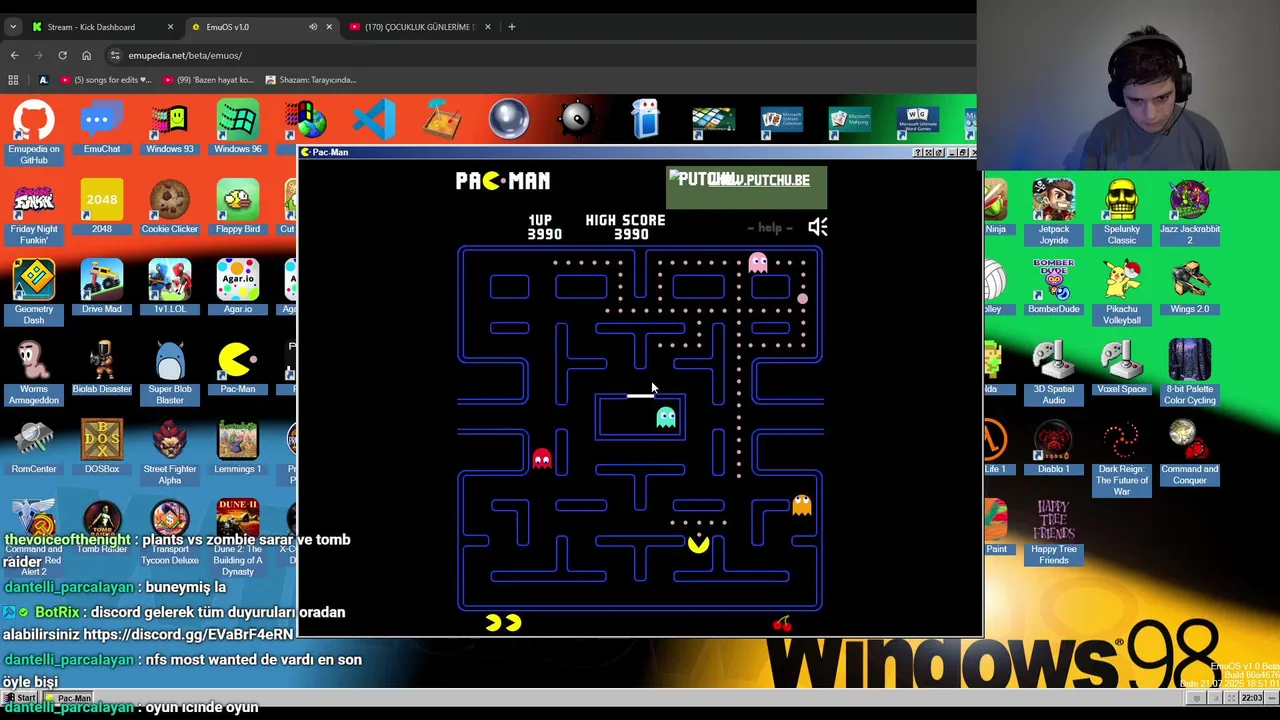The width and height of the screenshot is (1280, 720).
Task: Open the RomCenter desktop icon
Action: [34, 448]
